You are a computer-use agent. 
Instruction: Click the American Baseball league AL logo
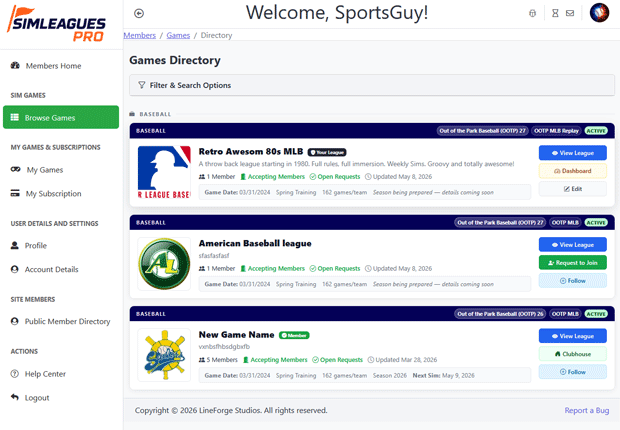pos(164,264)
